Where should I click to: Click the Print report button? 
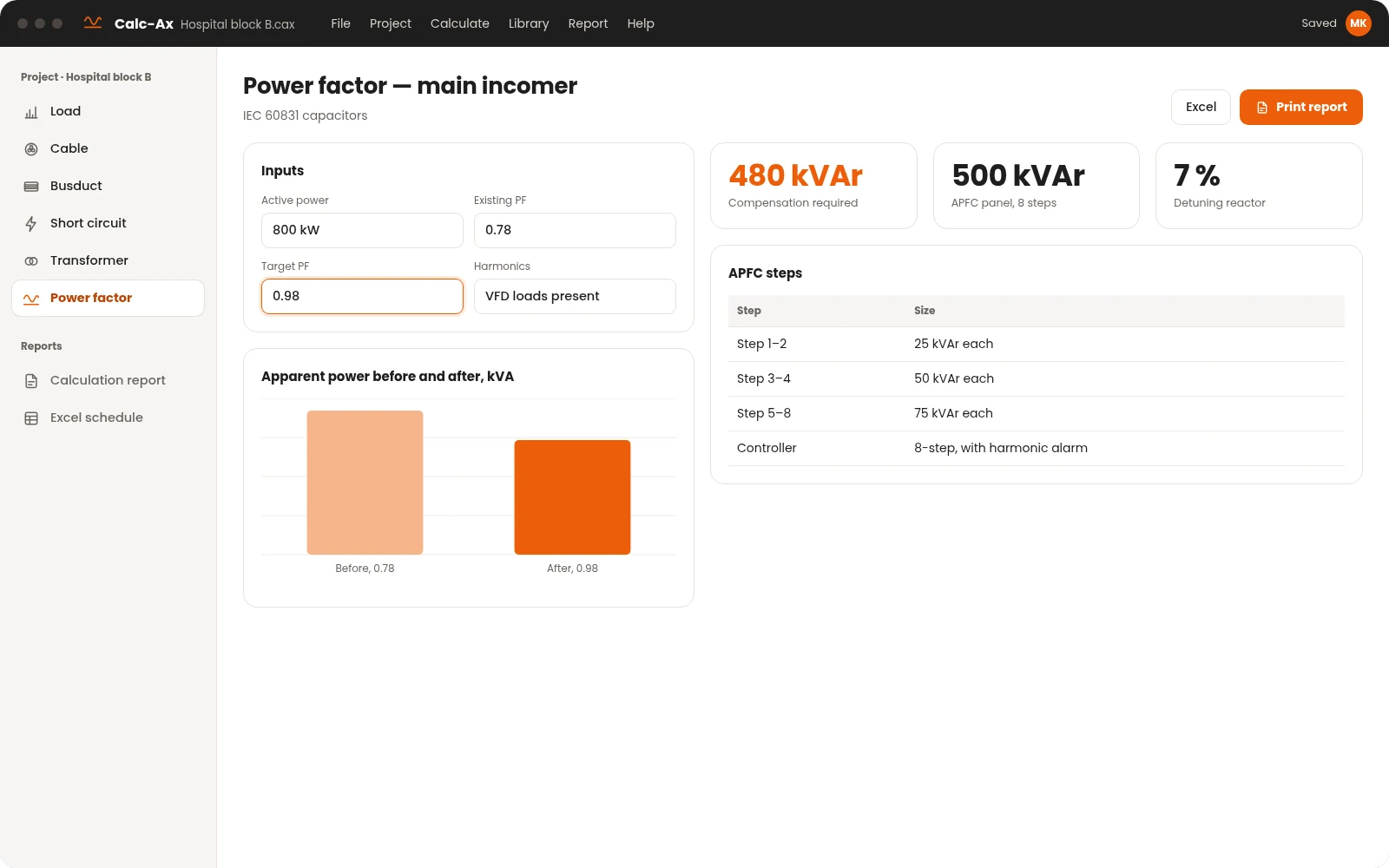1301,107
